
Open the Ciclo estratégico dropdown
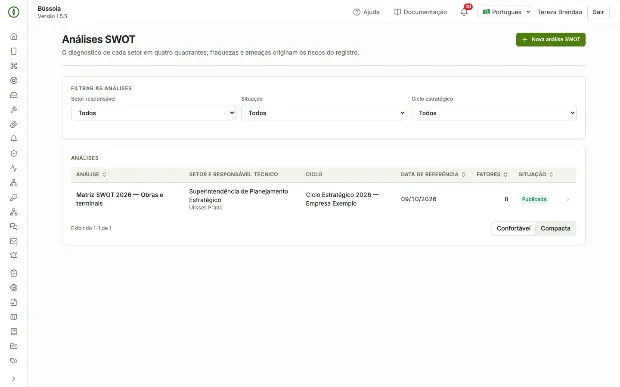[x=494, y=113]
